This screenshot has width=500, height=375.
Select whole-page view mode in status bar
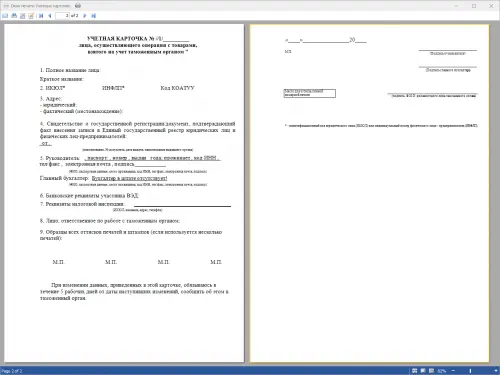[x=415, y=371]
